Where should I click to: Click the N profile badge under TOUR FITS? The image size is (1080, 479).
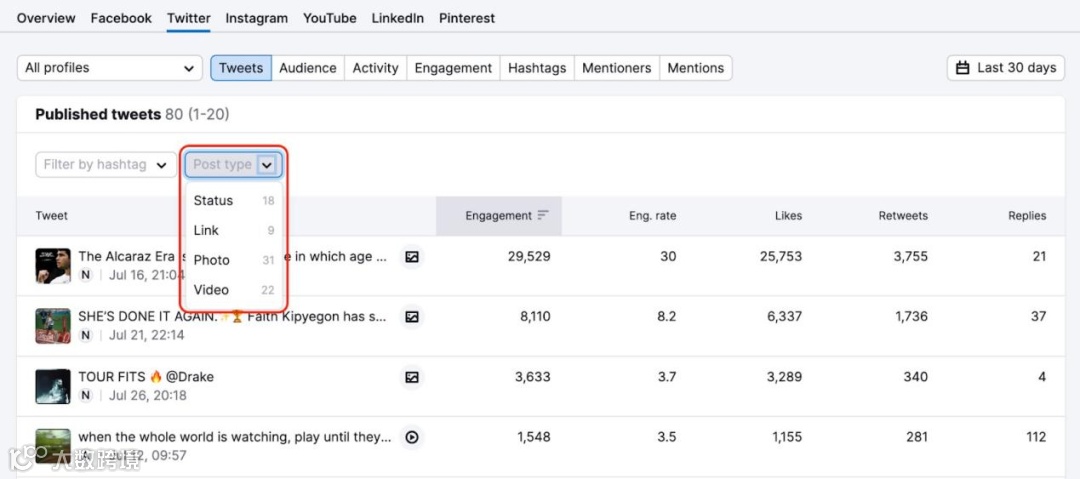pyautogui.click(x=86, y=395)
